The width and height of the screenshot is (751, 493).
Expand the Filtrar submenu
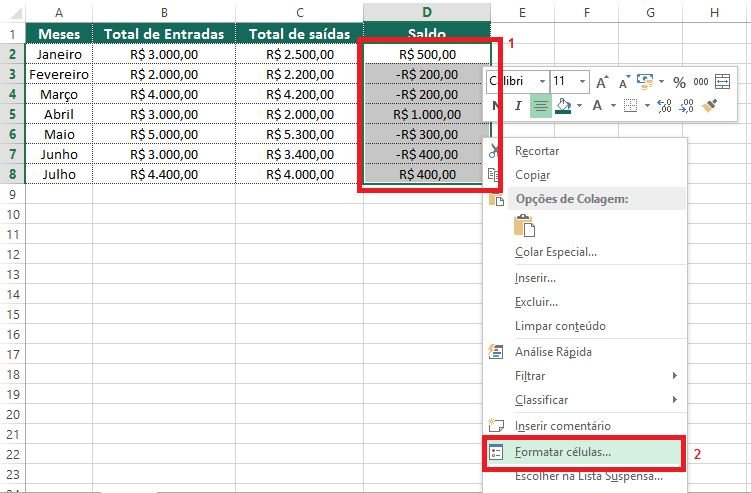coord(674,376)
